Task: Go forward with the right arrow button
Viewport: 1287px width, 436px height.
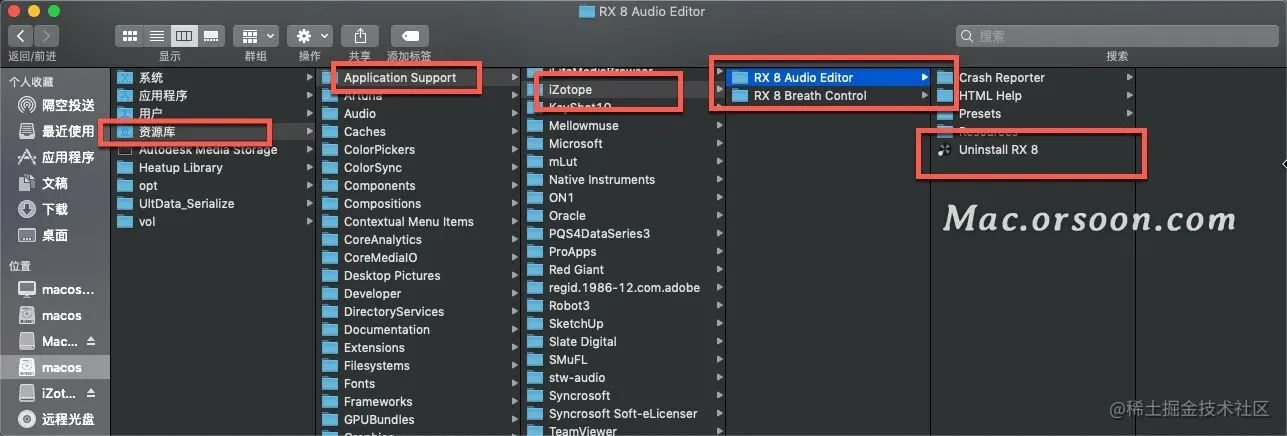Action: tap(46, 36)
